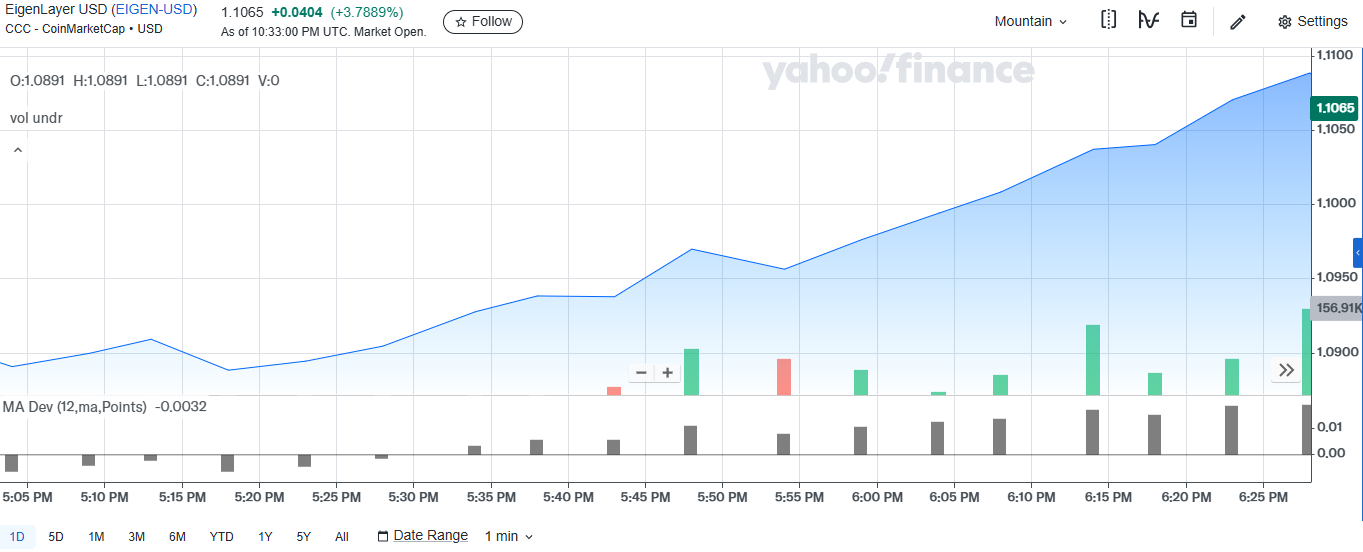Select the 5Y range
Screen dimensions: 1363x552
pyautogui.click(x=303, y=536)
